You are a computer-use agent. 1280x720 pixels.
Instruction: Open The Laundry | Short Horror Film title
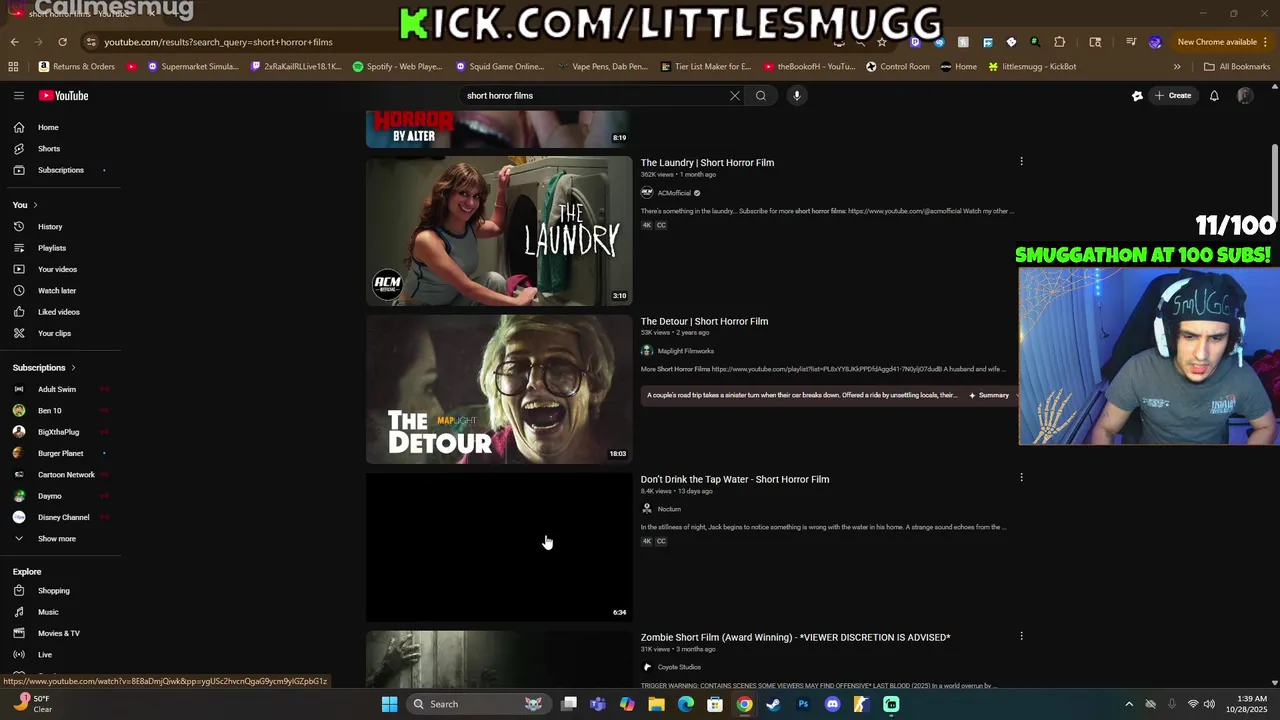click(x=707, y=163)
